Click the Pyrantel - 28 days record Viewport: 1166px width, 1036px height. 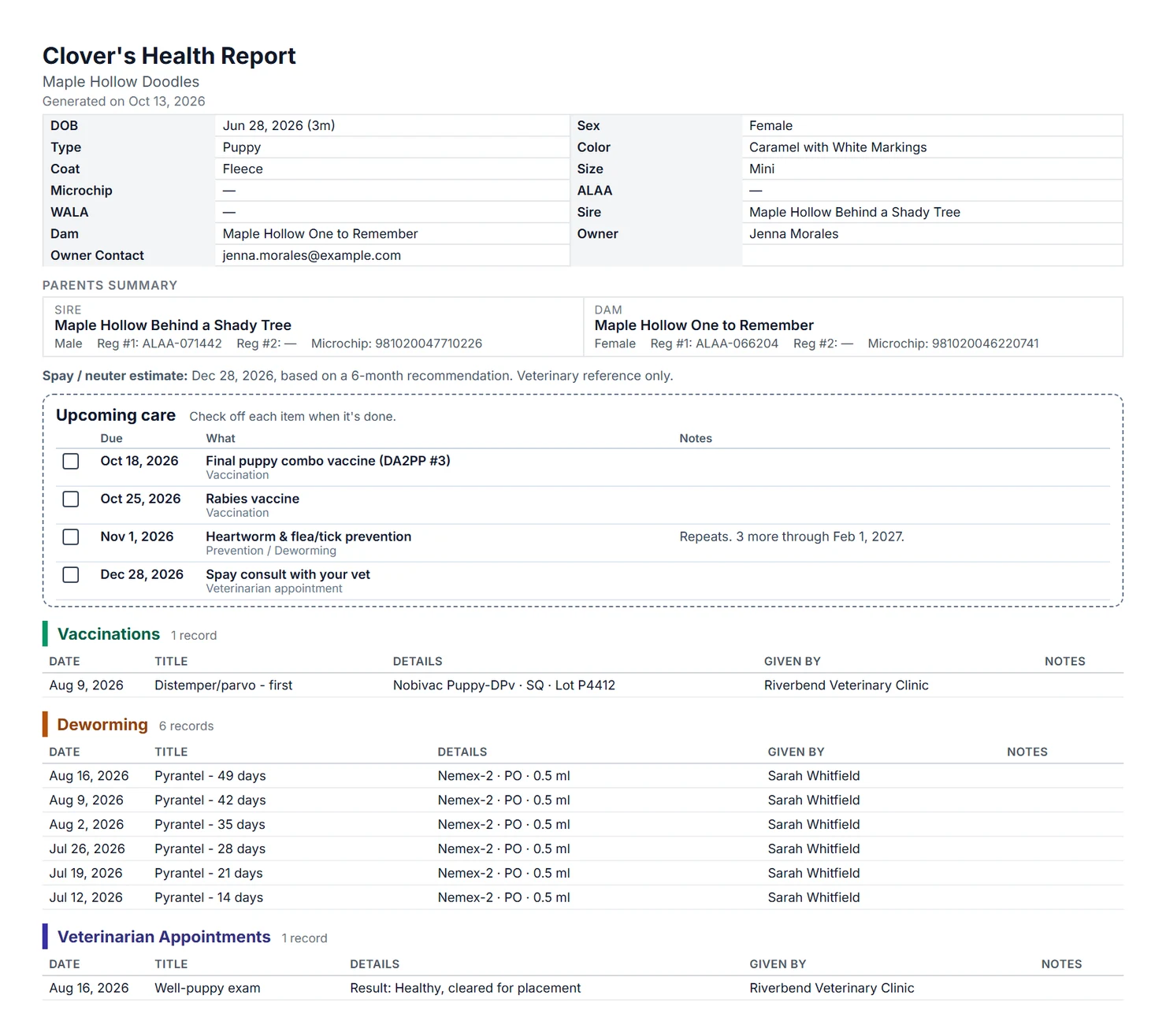210,849
